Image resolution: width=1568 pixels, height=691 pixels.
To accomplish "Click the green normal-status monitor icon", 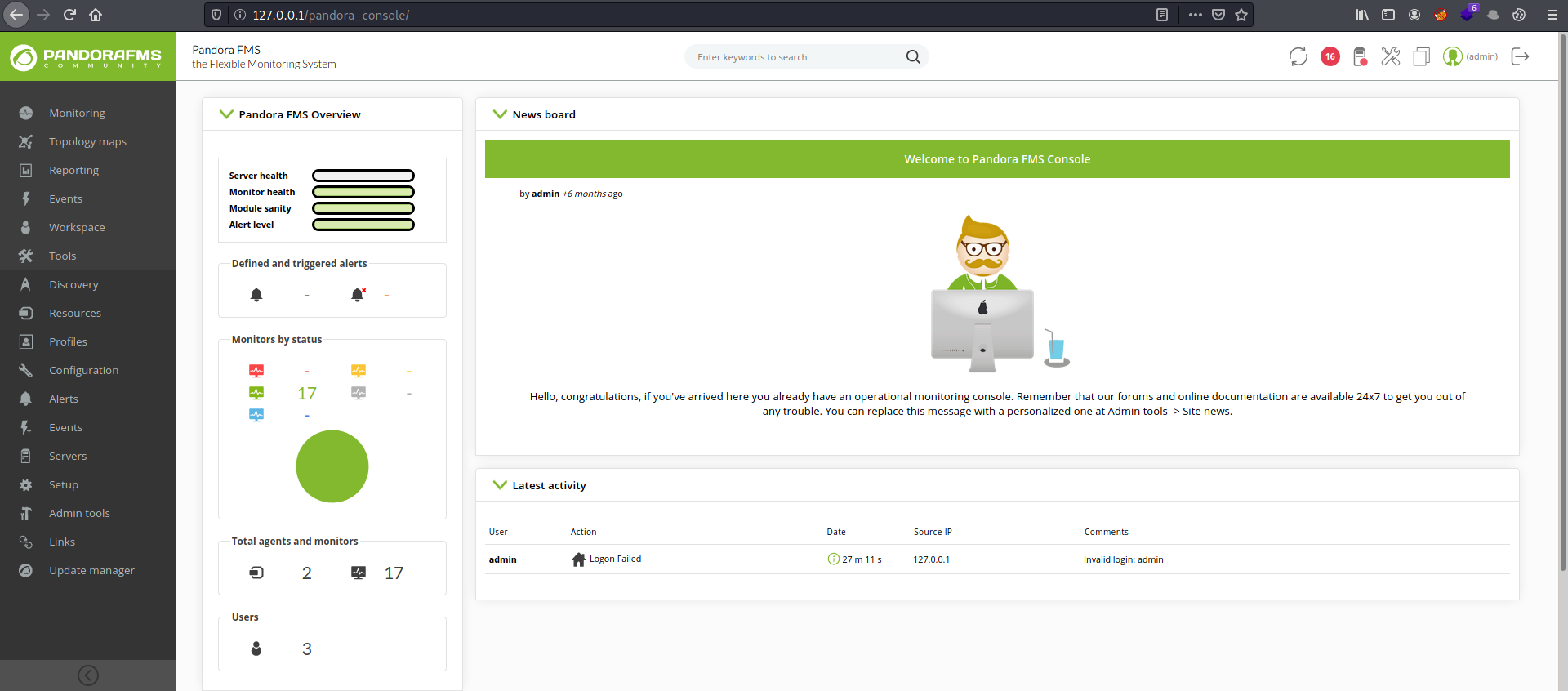I will [x=256, y=393].
